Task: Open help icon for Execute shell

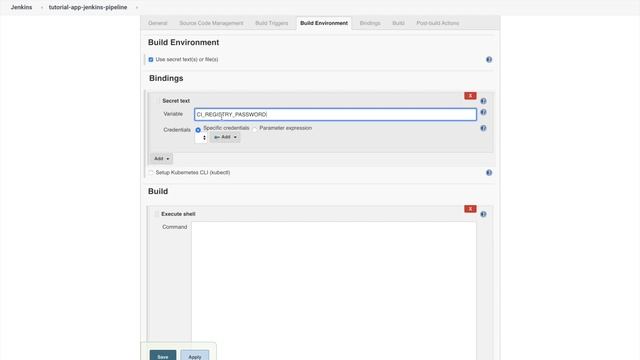Action: pyautogui.click(x=483, y=214)
